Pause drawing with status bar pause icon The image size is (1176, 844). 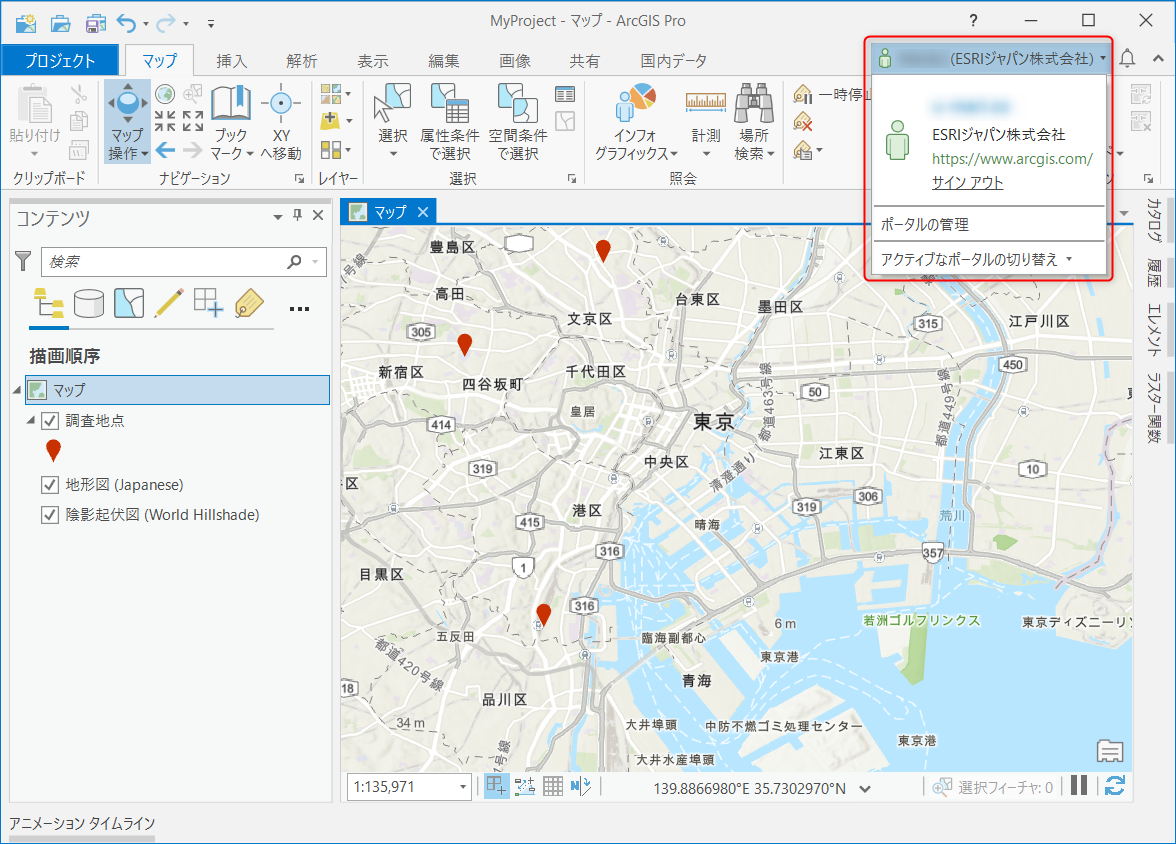pos(1079,785)
